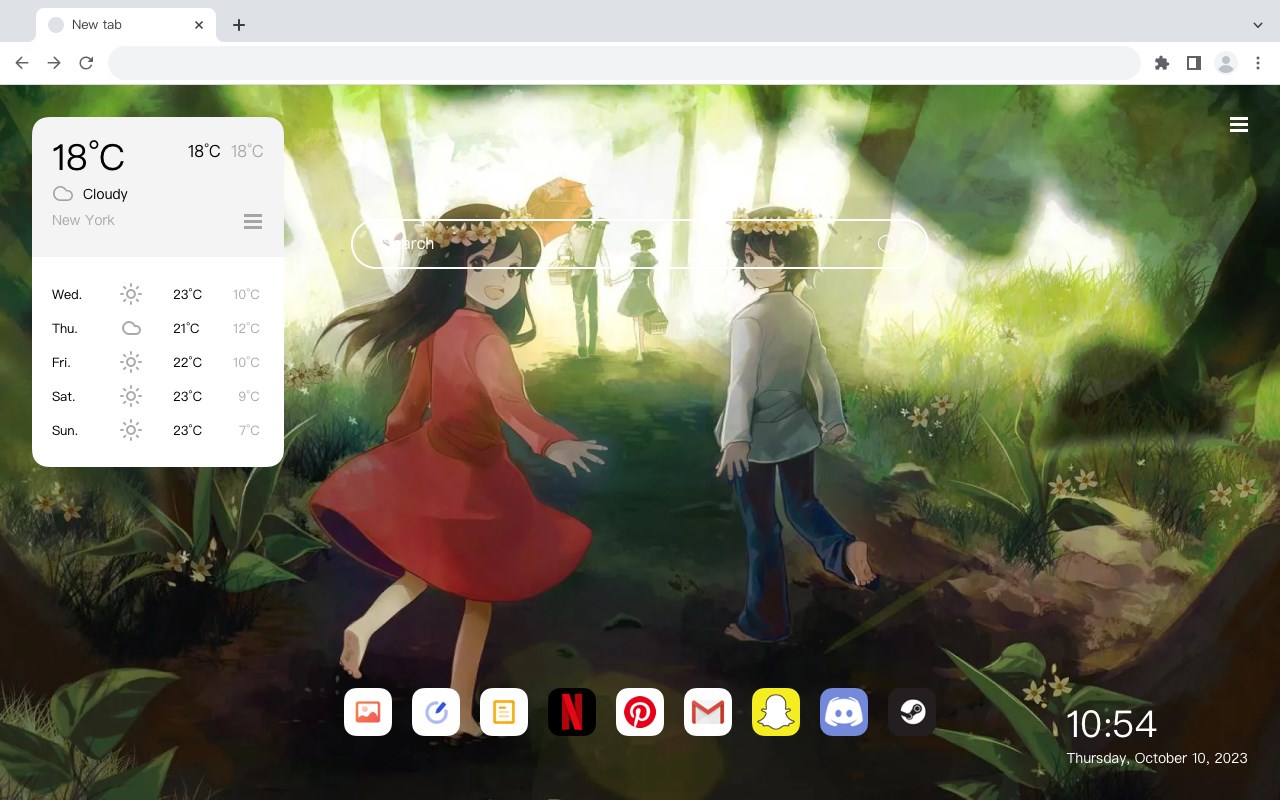
Task: Open the weather widget list menu
Action: [253, 221]
